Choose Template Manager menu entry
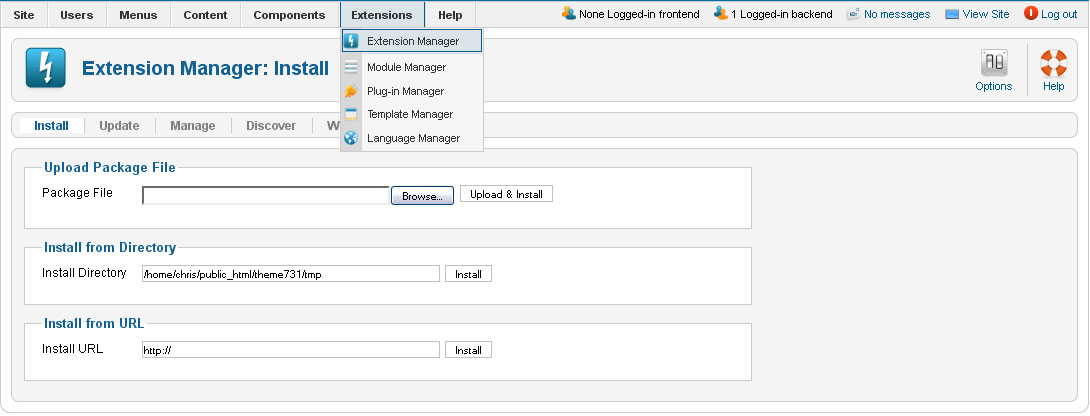1090x416 pixels. 409,114
